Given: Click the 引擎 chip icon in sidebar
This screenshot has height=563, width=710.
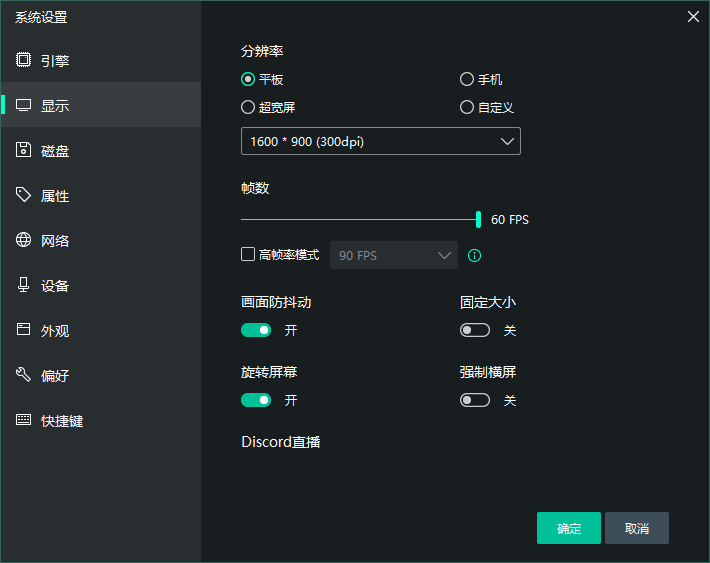Looking at the screenshot, I should (23, 60).
